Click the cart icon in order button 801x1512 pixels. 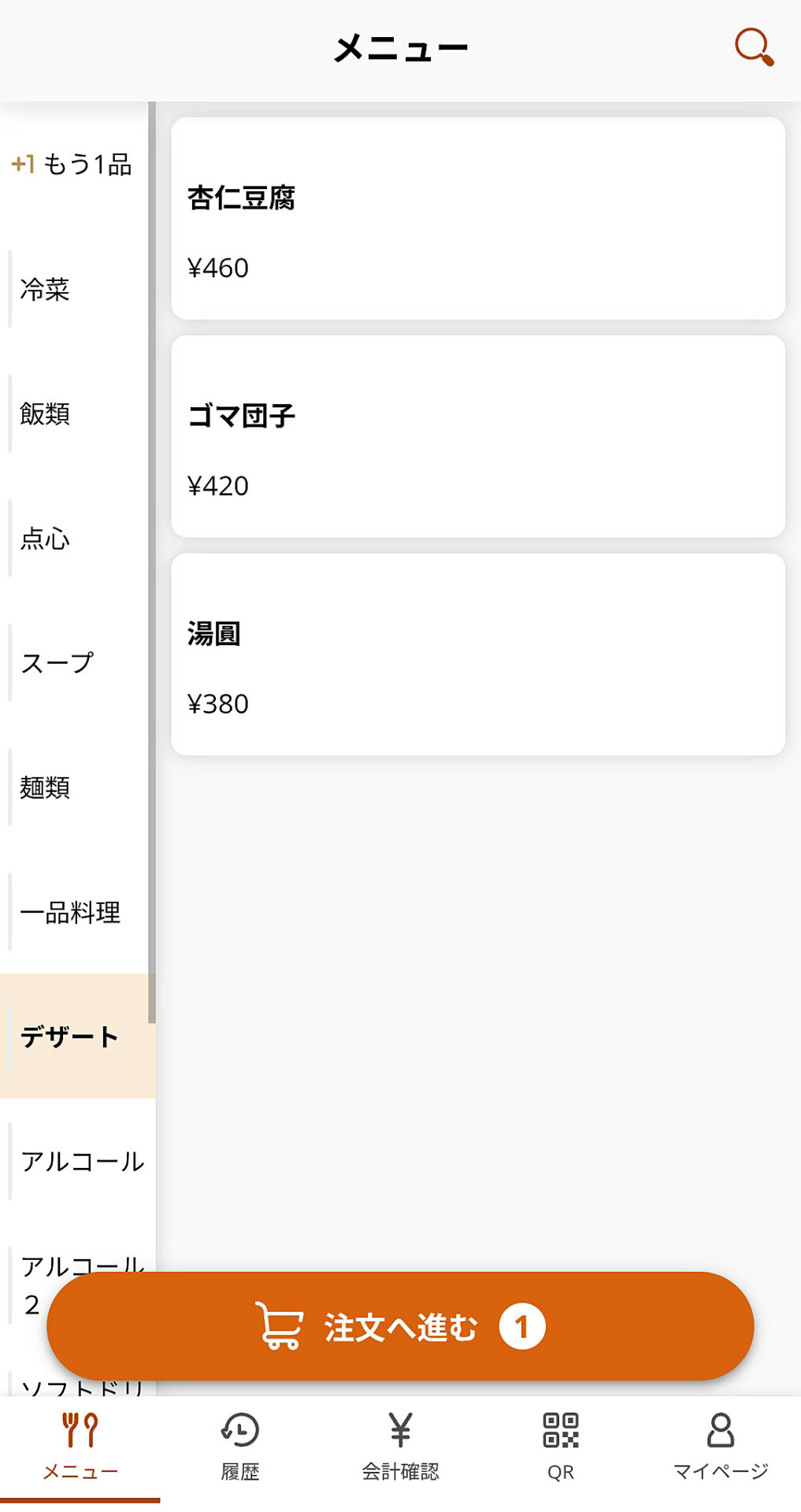[280, 1326]
